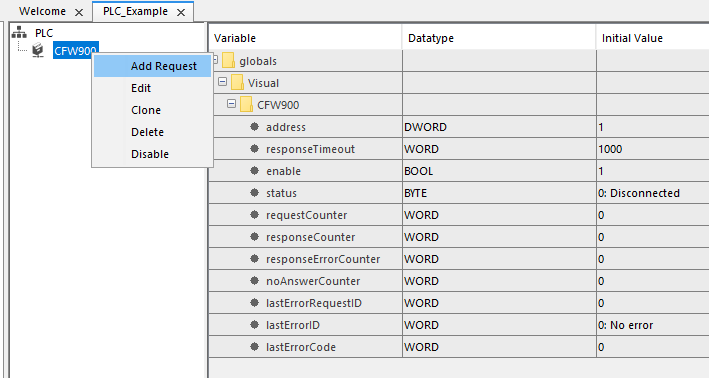The image size is (709, 378).
Task: Click the bullet icon beside responseErrorCounter
Action: pyautogui.click(x=255, y=259)
